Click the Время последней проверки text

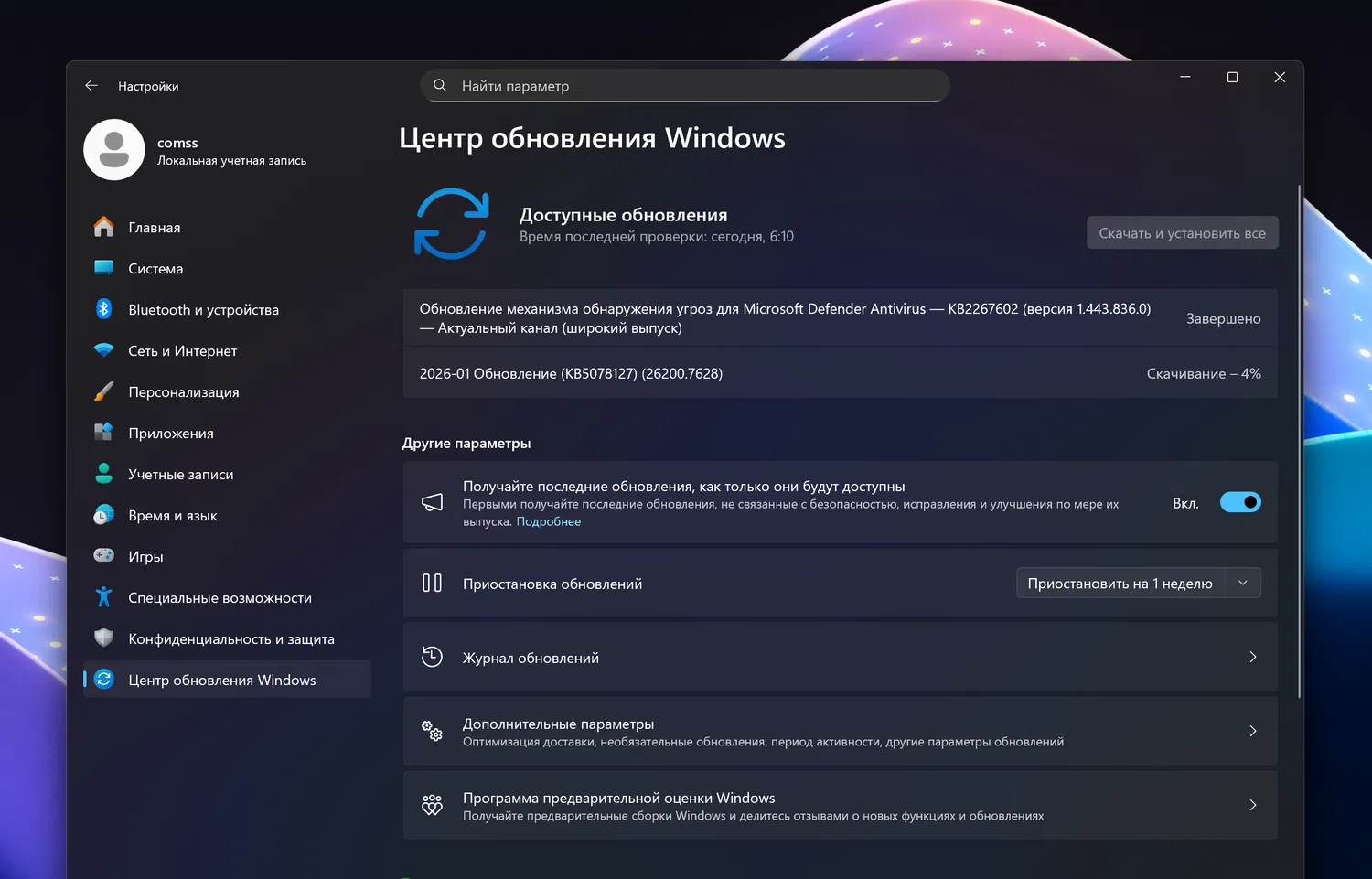657,236
